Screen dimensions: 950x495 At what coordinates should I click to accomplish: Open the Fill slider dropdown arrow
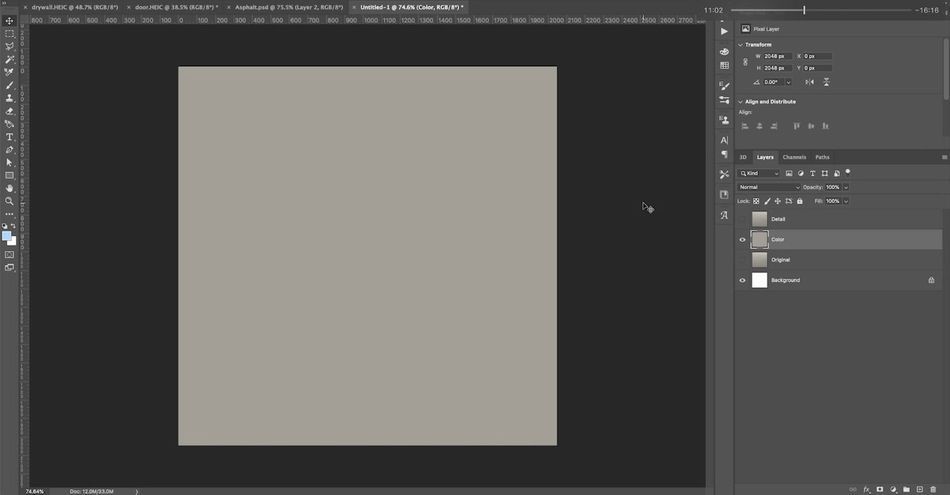pyautogui.click(x=846, y=201)
